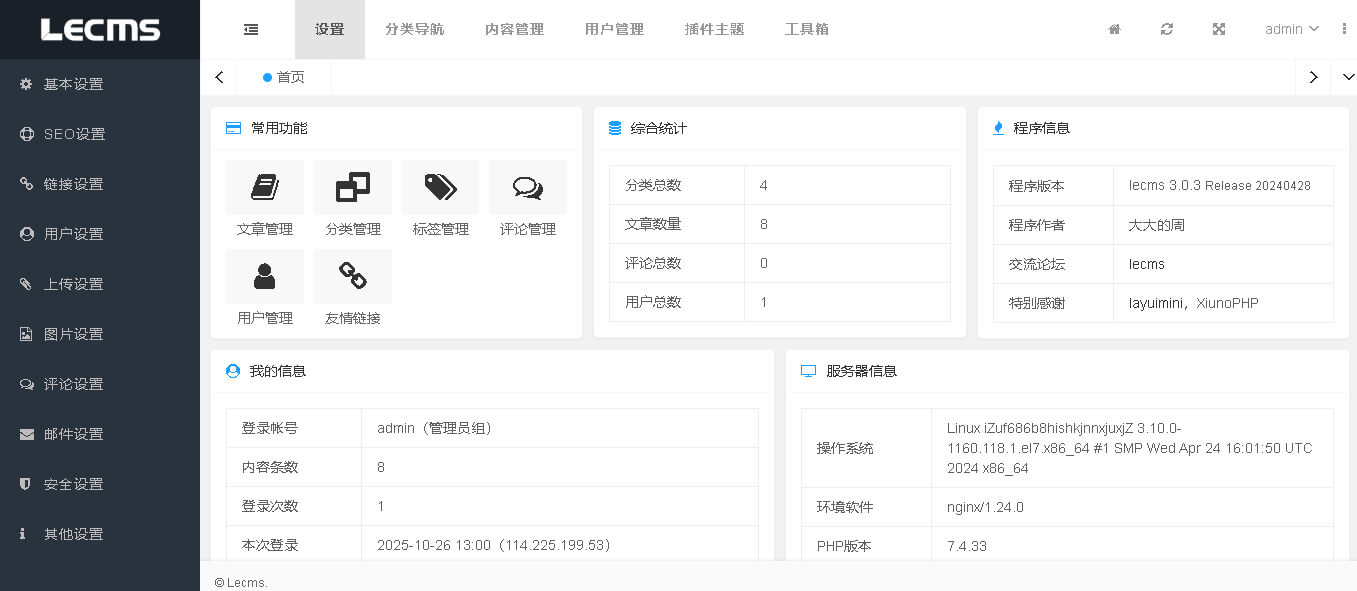Switch to the 工具箱 menu
1357x591 pixels.
click(806, 29)
